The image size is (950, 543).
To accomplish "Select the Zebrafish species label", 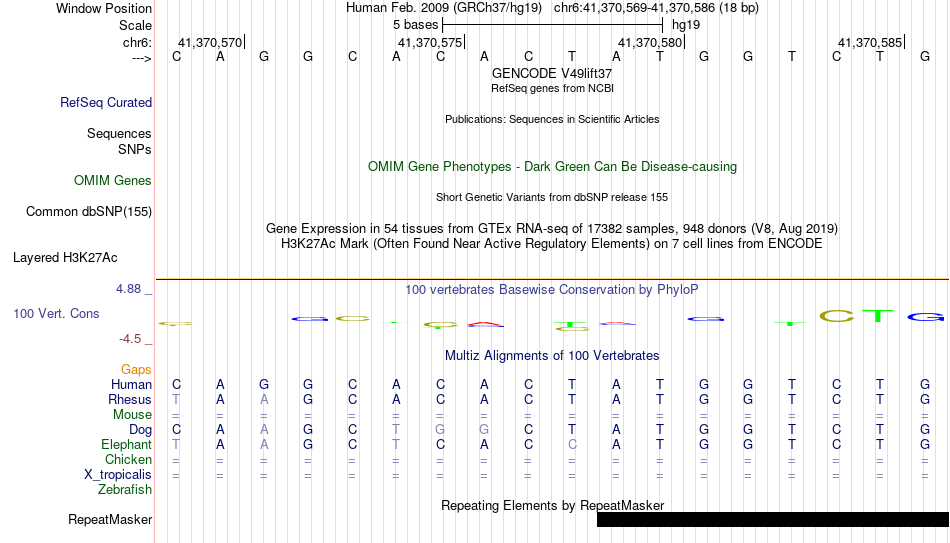I will [125, 489].
